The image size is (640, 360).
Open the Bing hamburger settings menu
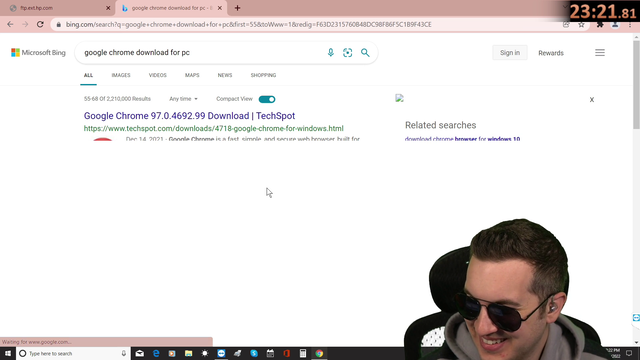[600, 53]
